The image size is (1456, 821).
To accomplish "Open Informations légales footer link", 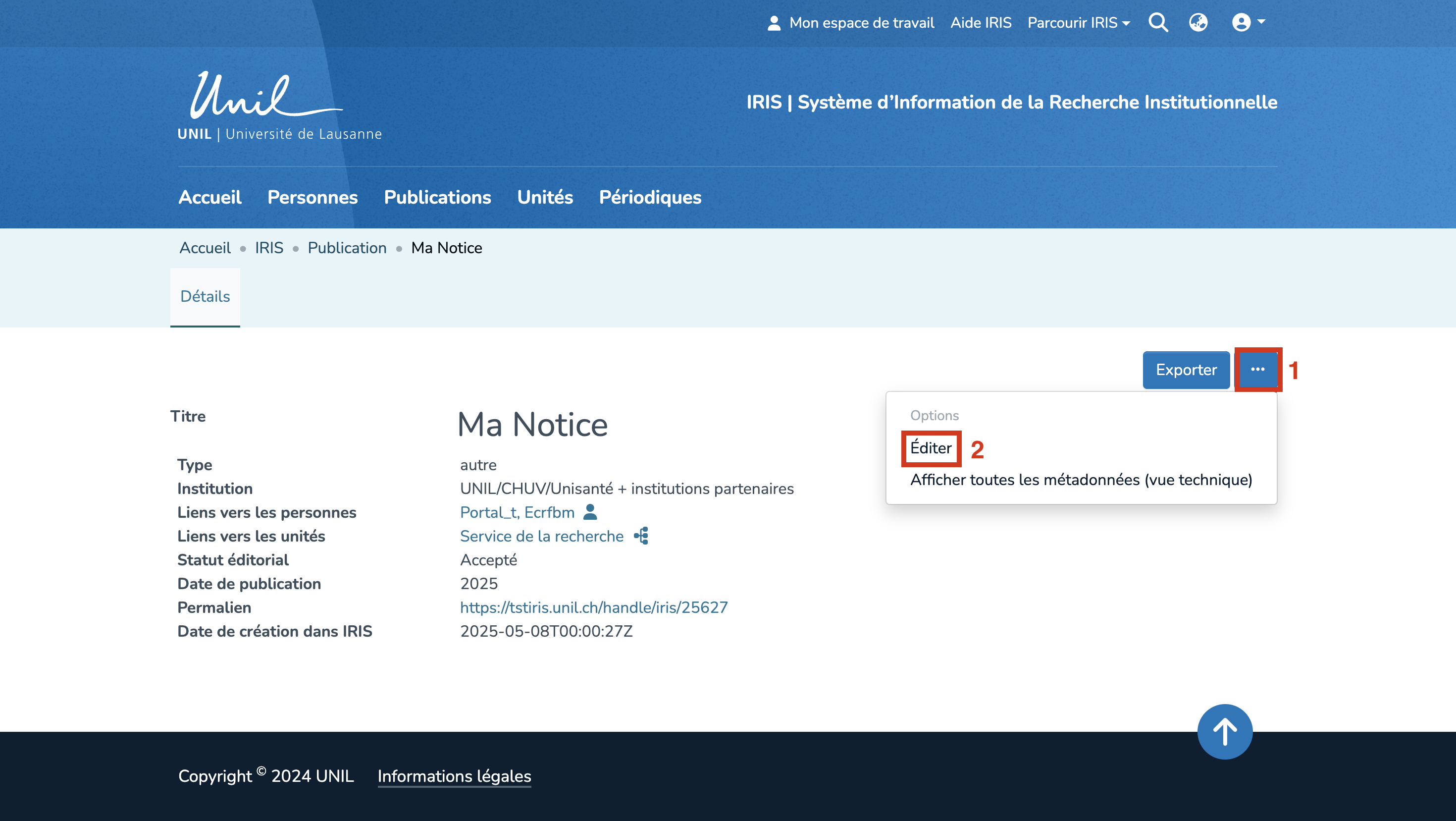I will 454,776.
